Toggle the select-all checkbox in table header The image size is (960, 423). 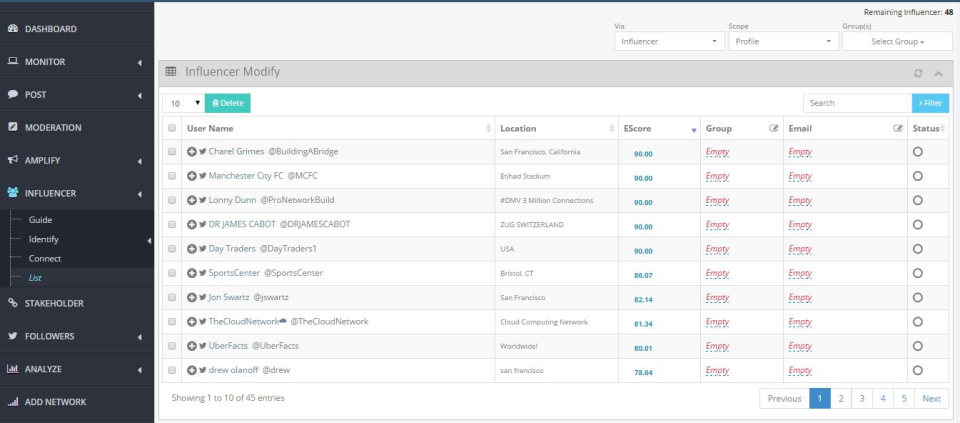172,129
